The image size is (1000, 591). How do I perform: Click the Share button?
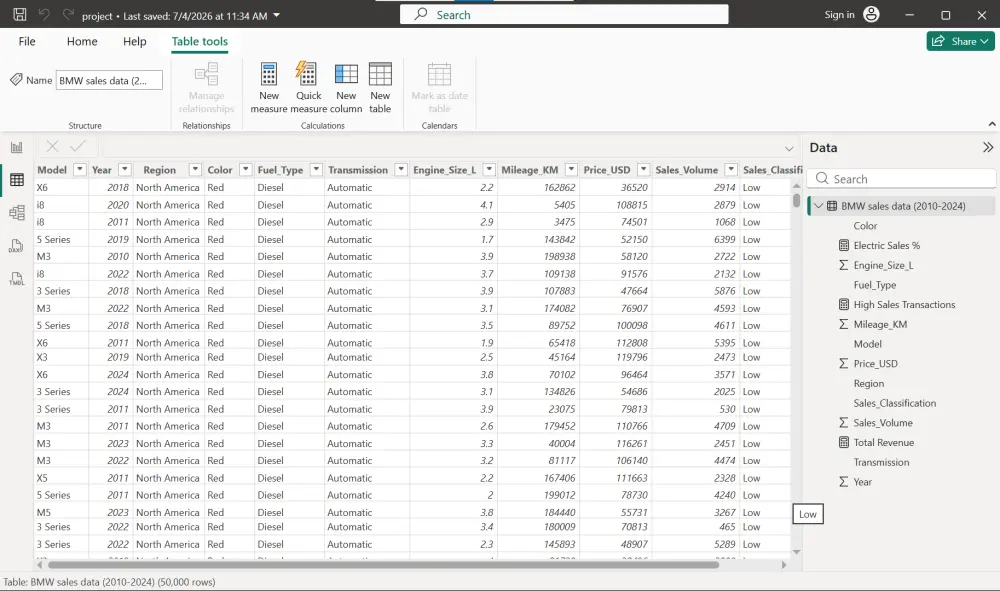click(960, 41)
